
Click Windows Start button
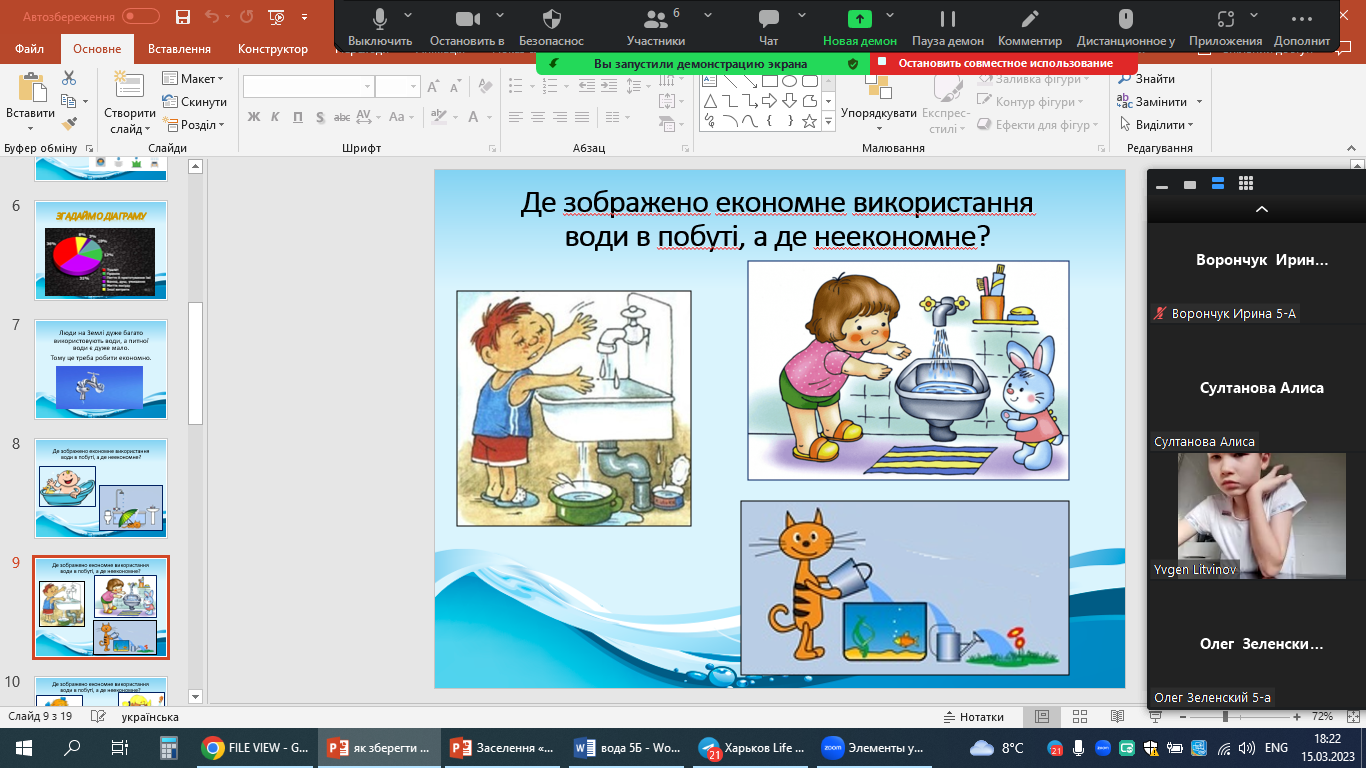coord(24,747)
